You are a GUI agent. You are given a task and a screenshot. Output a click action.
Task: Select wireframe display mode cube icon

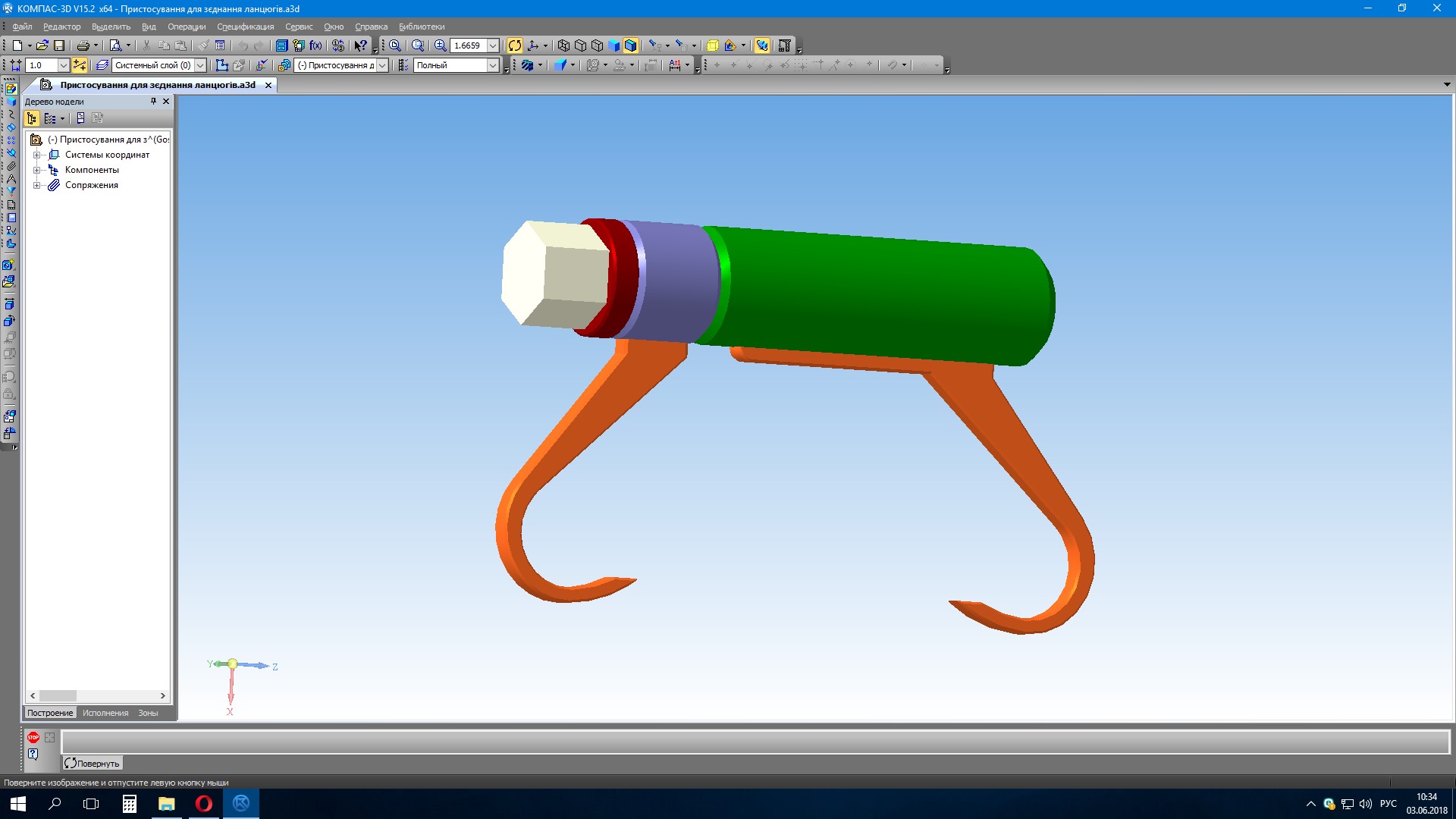pos(563,45)
